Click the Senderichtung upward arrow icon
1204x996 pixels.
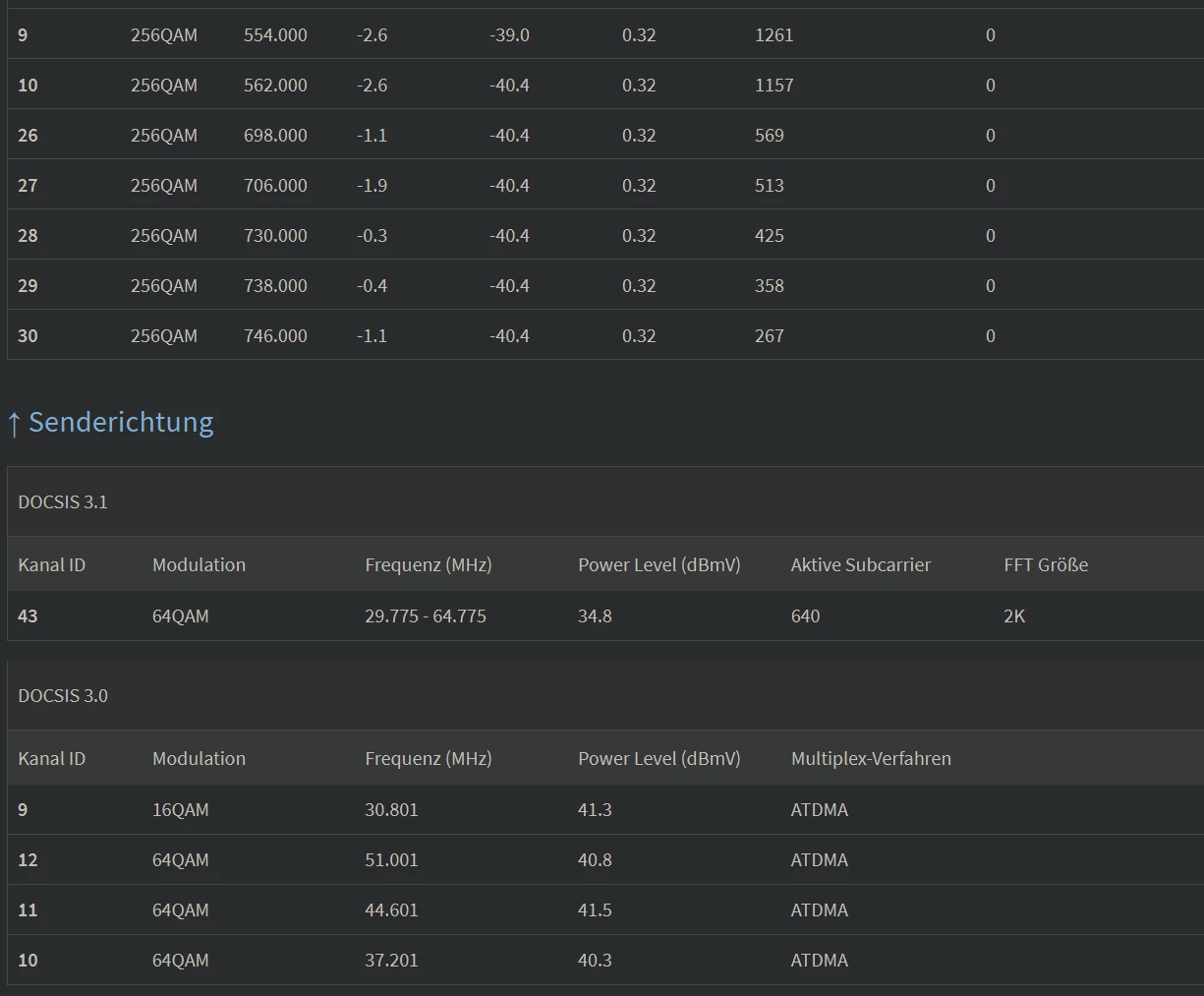(x=14, y=424)
